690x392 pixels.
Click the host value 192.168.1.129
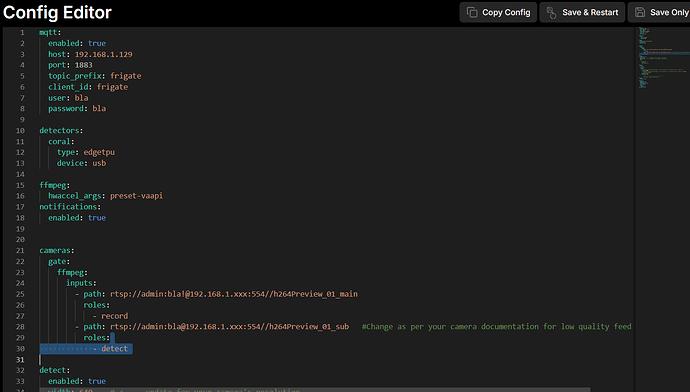(103, 54)
